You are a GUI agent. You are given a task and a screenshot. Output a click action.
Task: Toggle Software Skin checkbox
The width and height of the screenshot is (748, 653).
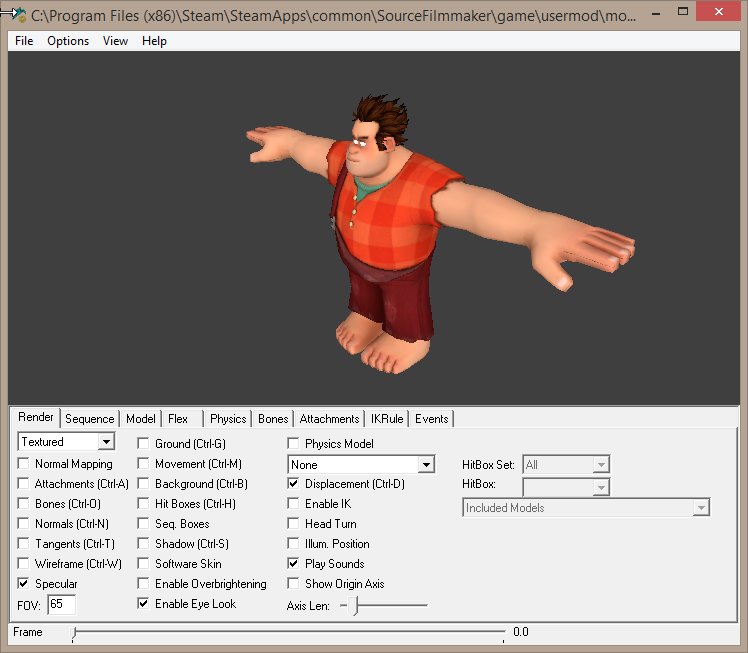143,564
